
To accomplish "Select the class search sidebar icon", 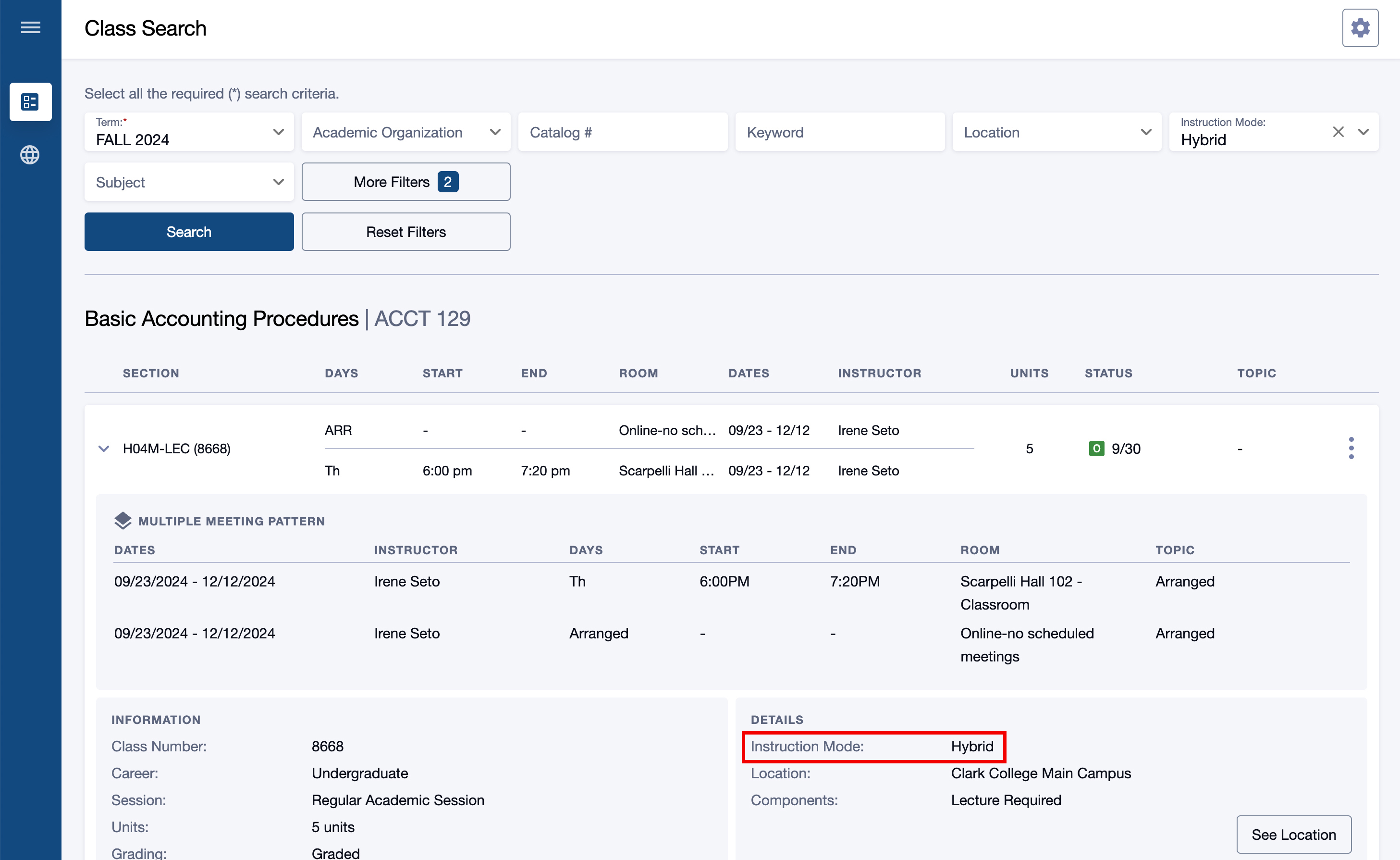I will point(30,102).
